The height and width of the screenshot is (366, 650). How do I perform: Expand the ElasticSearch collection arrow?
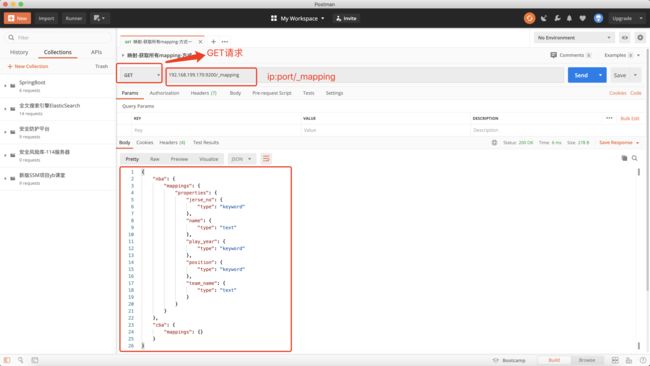click(5, 109)
